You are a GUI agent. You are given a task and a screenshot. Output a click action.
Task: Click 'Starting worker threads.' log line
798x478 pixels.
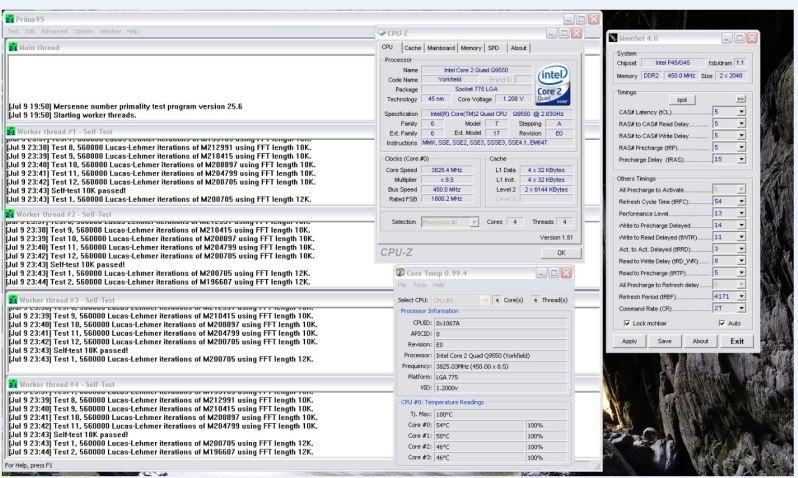coord(95,116)
